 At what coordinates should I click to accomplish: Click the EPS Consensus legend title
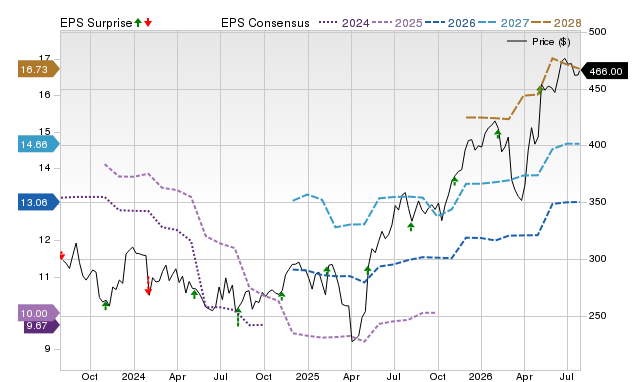265,23
